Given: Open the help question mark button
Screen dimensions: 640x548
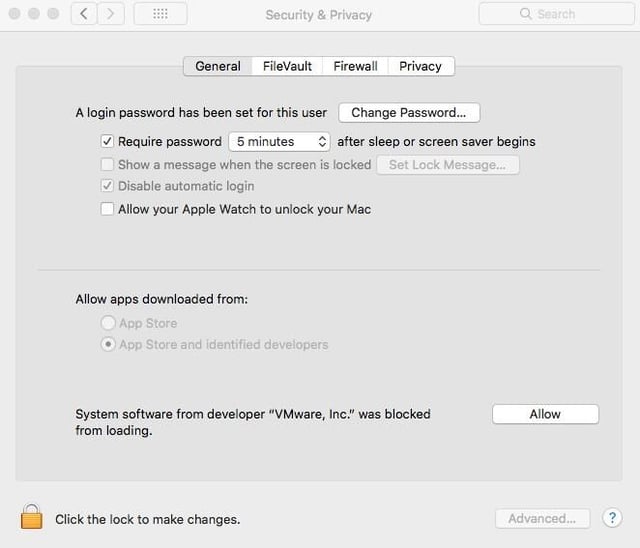Looking at the screenshot, I should click(x=612, y=518).
